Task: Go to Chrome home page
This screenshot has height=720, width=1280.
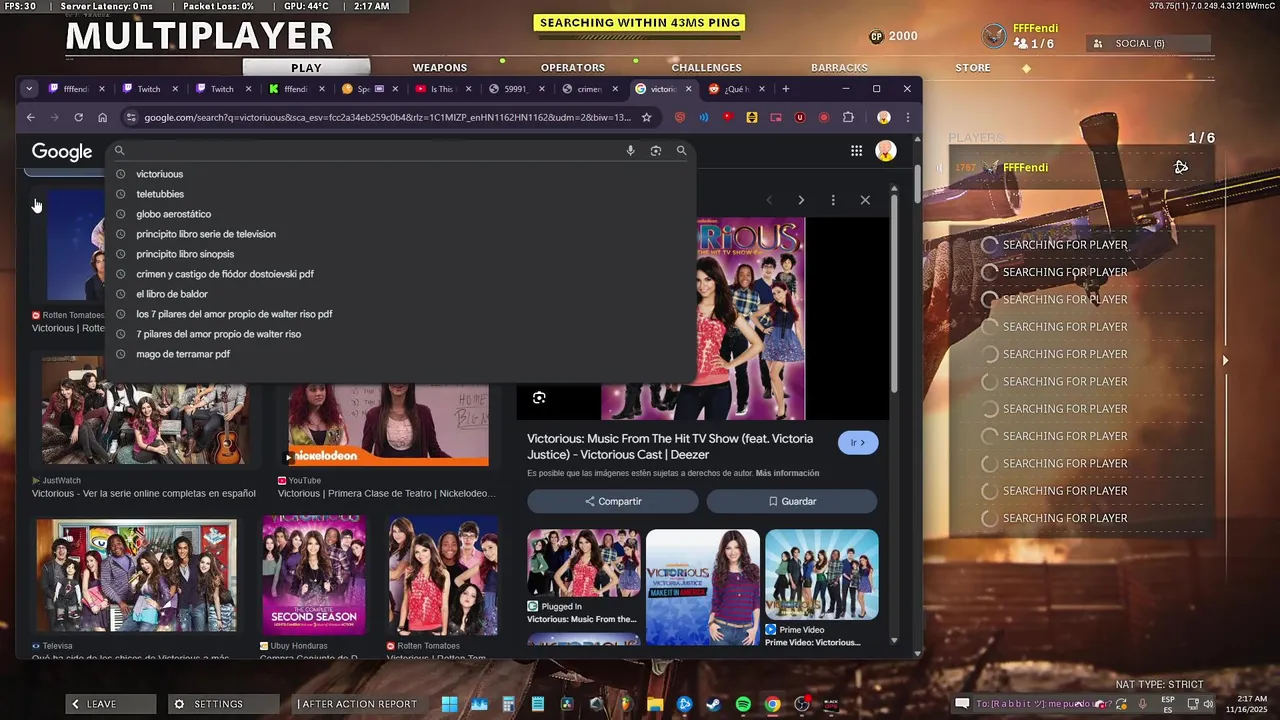Action: click(102, 117)
